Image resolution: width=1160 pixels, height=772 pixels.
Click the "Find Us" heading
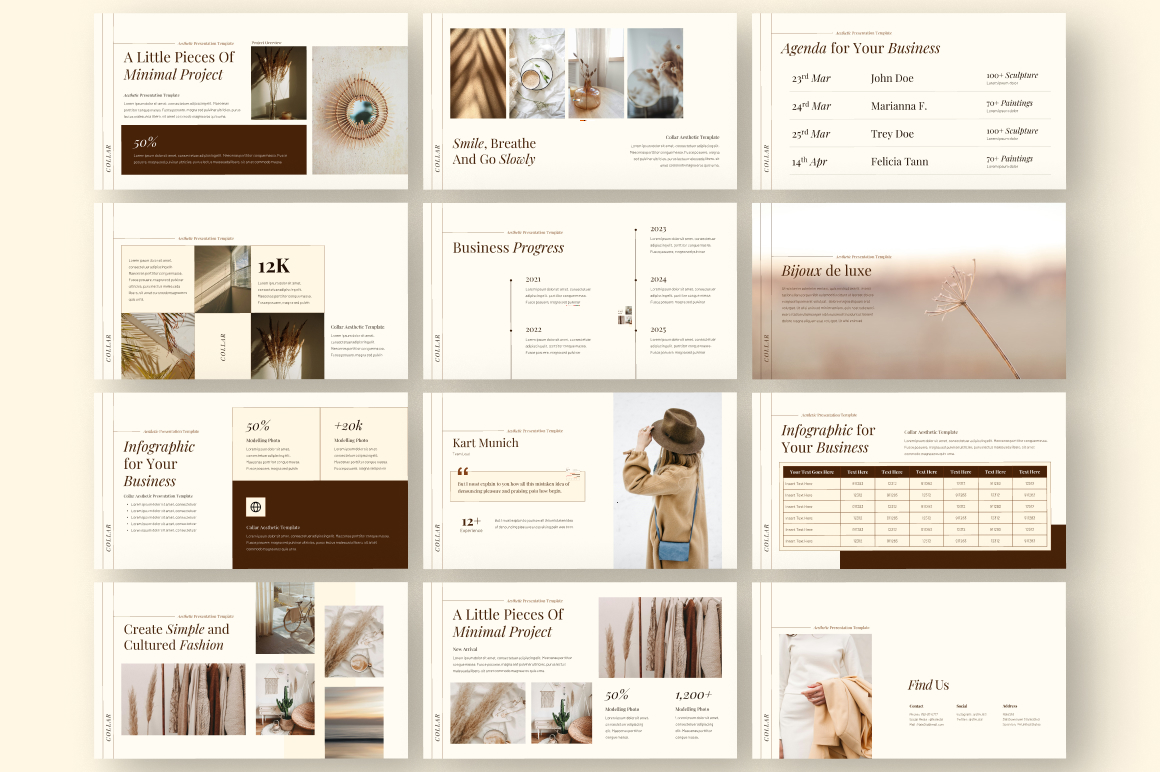928,685
